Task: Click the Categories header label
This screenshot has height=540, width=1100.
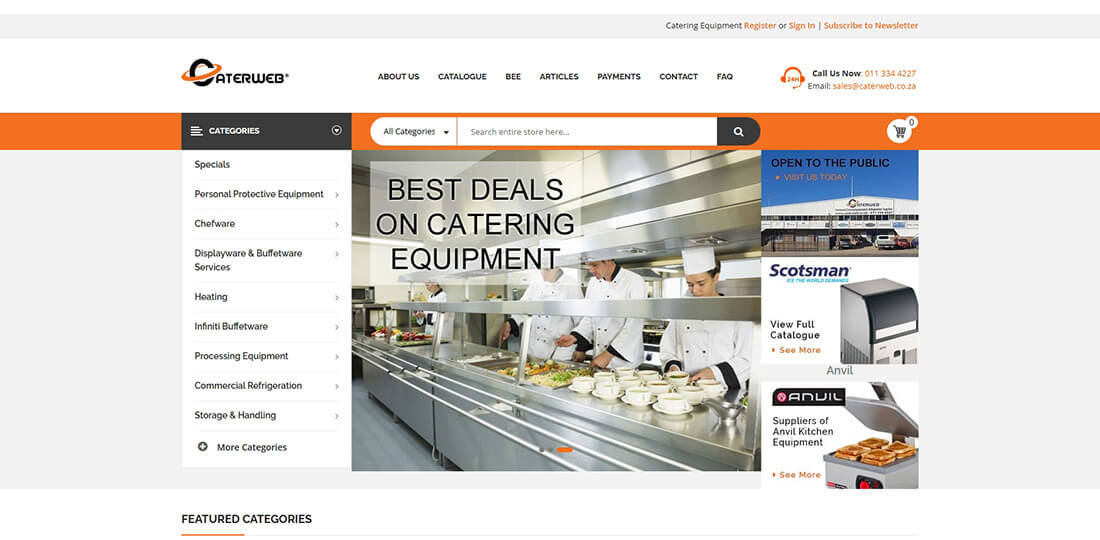Action: tap(234, 131)
